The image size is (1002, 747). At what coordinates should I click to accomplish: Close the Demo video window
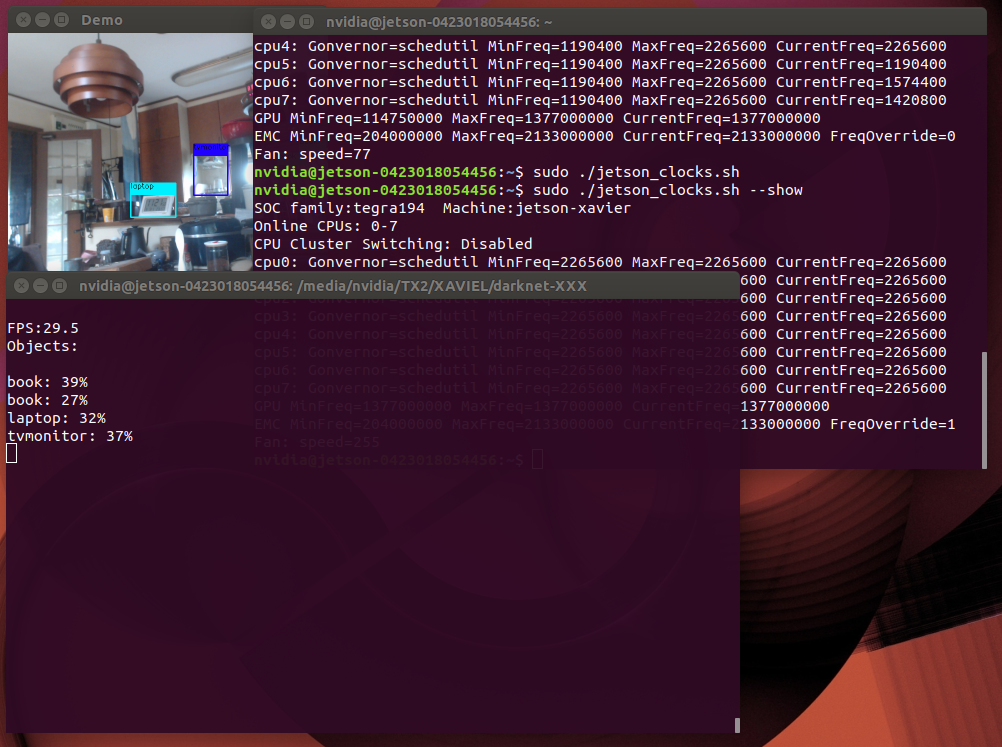23,20
